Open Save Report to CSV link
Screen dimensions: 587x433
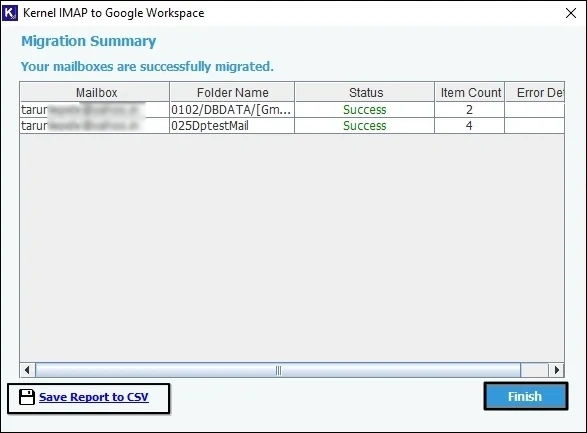point(94,397)
